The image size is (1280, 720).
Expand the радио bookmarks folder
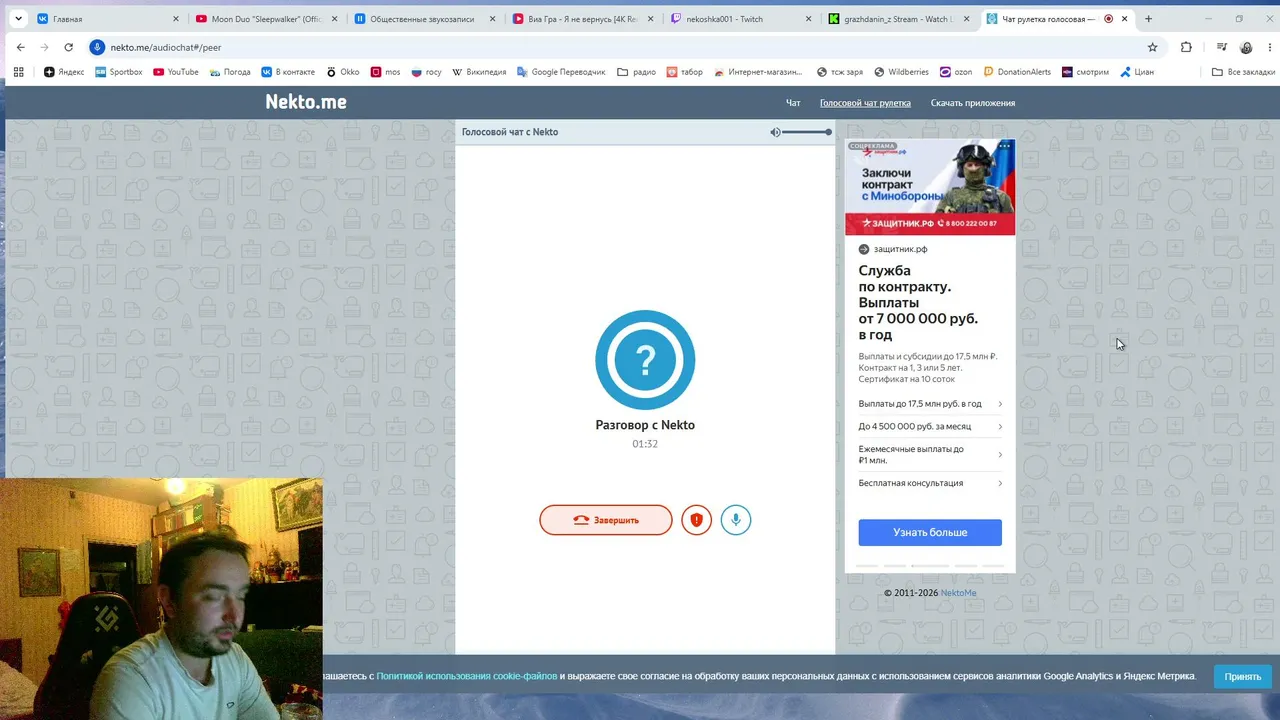[636, 72]
